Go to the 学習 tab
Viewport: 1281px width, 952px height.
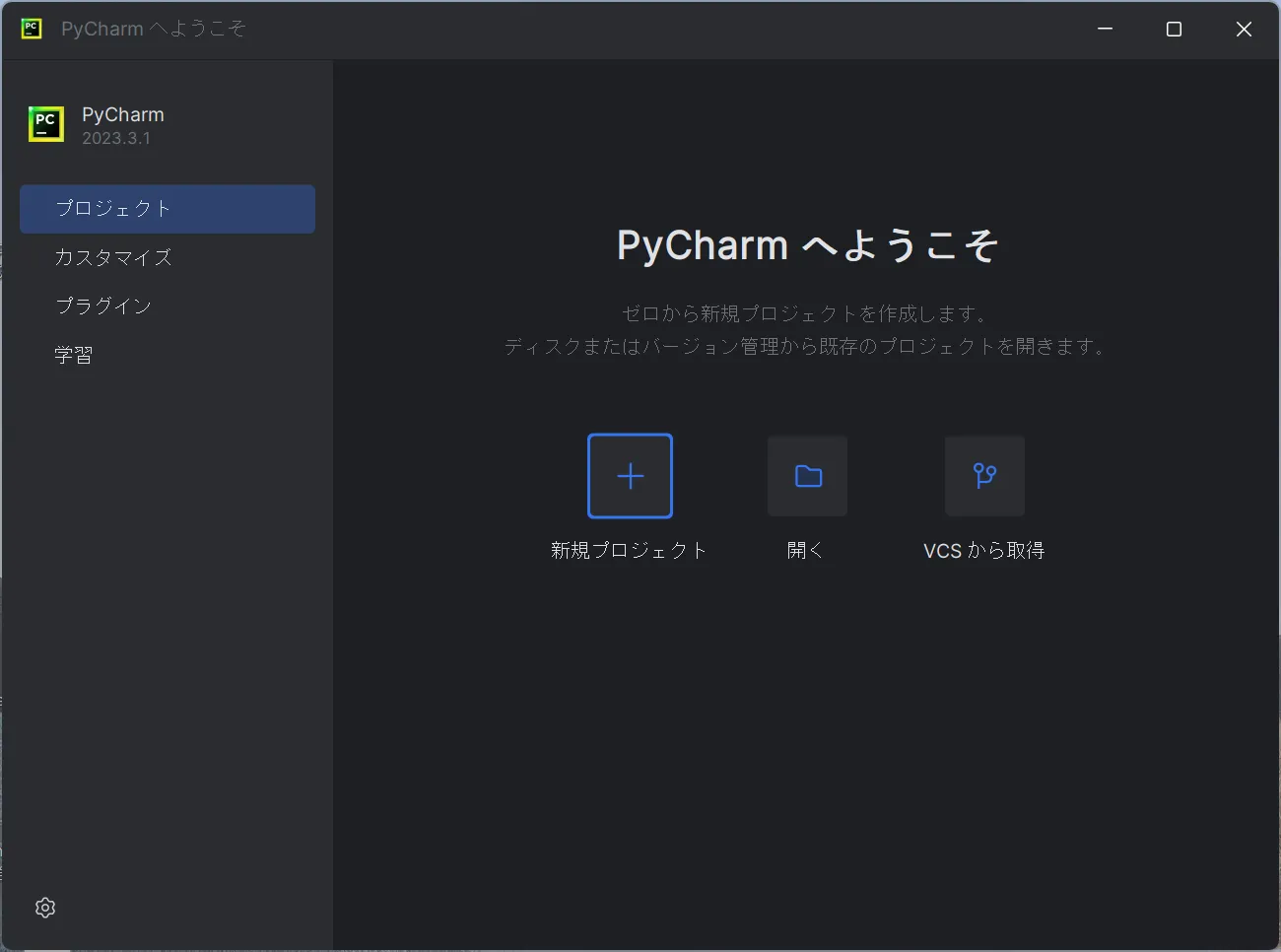(x=168, y=355)
